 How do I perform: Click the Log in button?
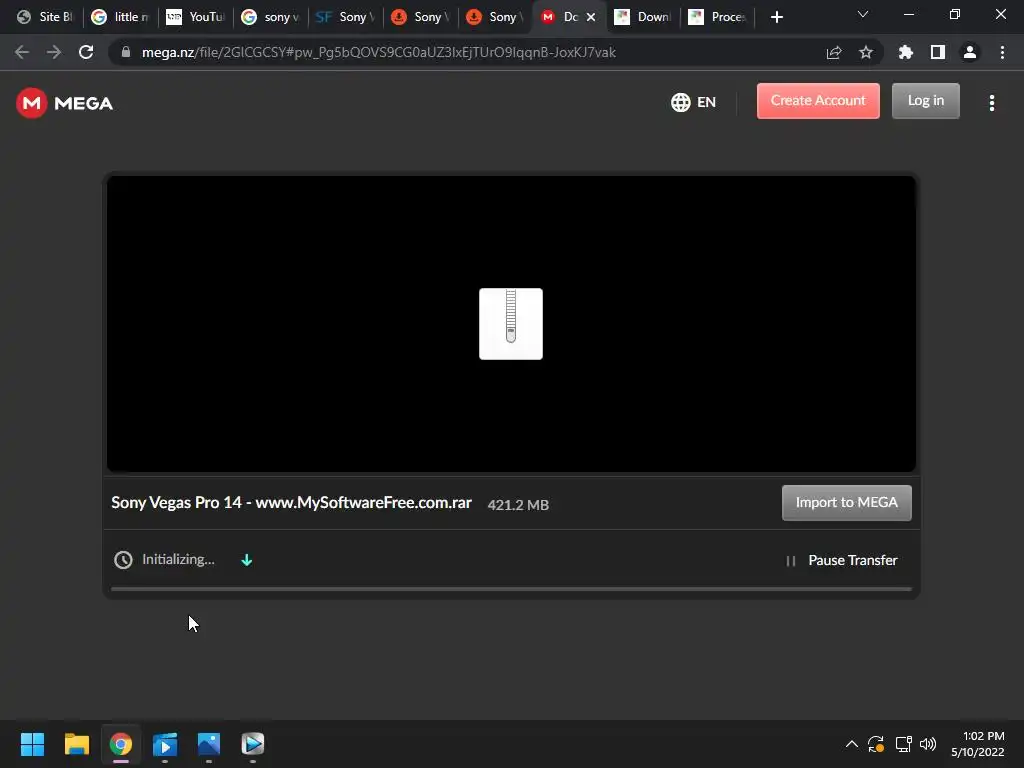(x=925, y=101)
